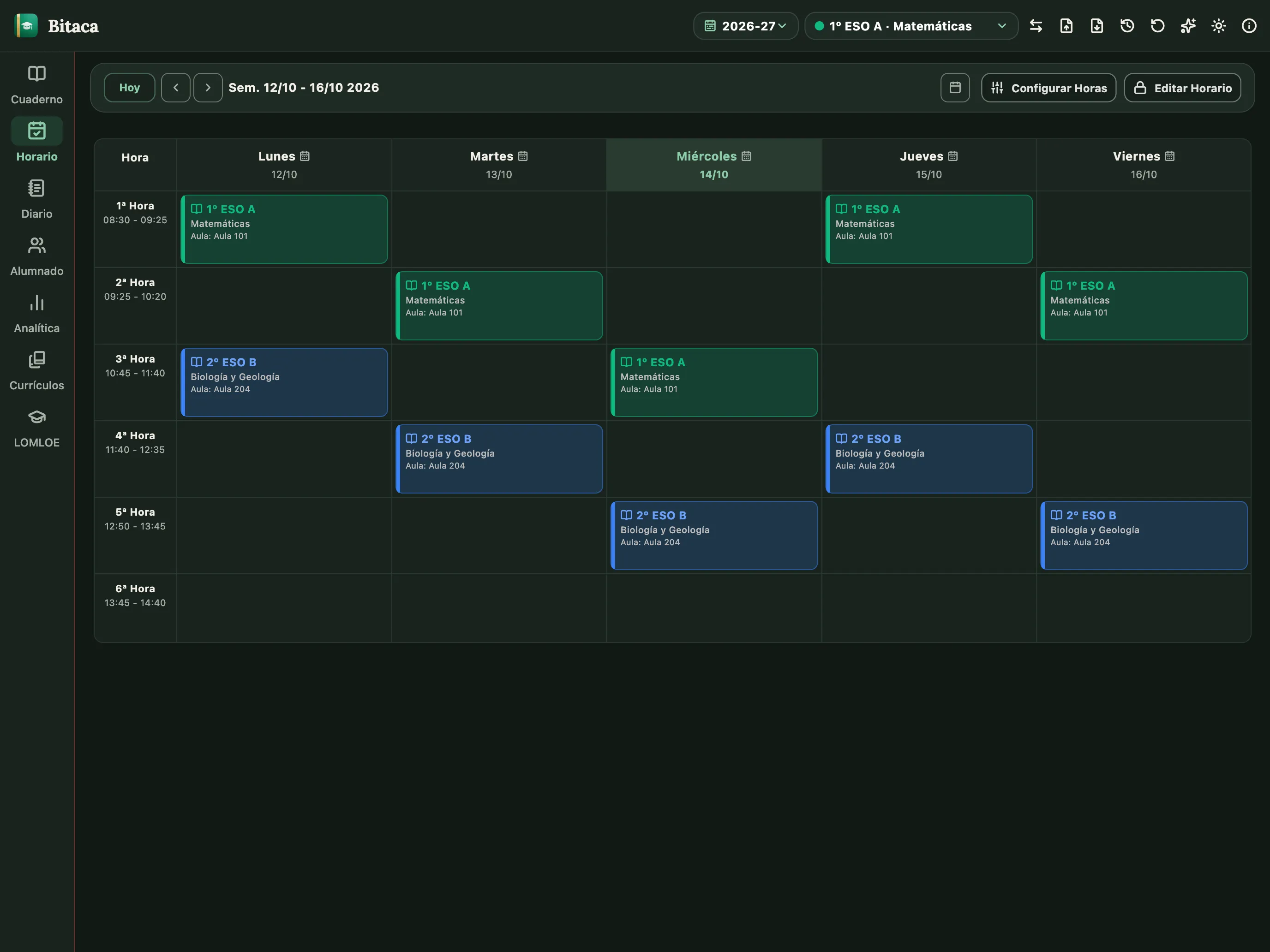Image resolution: width=1270 pixels, height=952 pixels.
Task: Click the '1ª Hora' row label
Action: click(x=135, y=206)
